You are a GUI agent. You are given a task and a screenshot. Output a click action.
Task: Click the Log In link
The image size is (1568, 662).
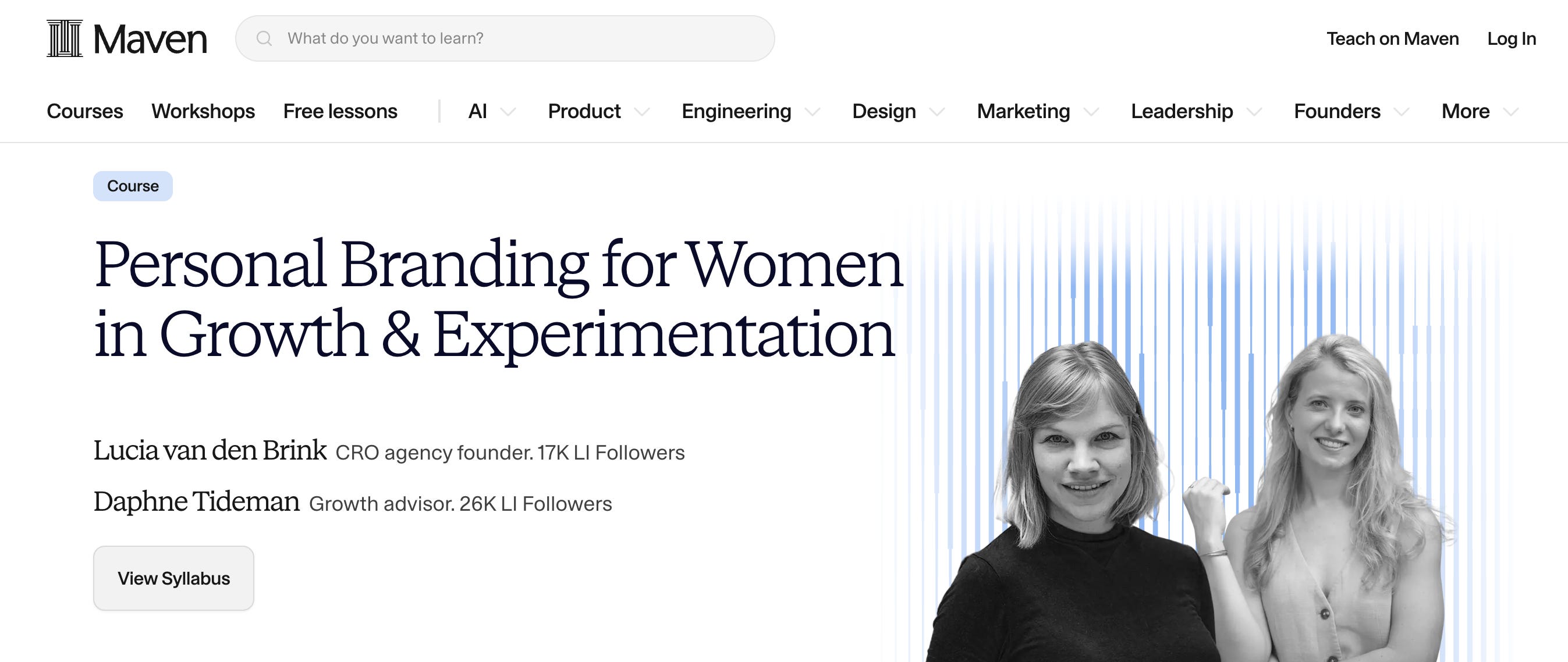tap(1512, 38)
